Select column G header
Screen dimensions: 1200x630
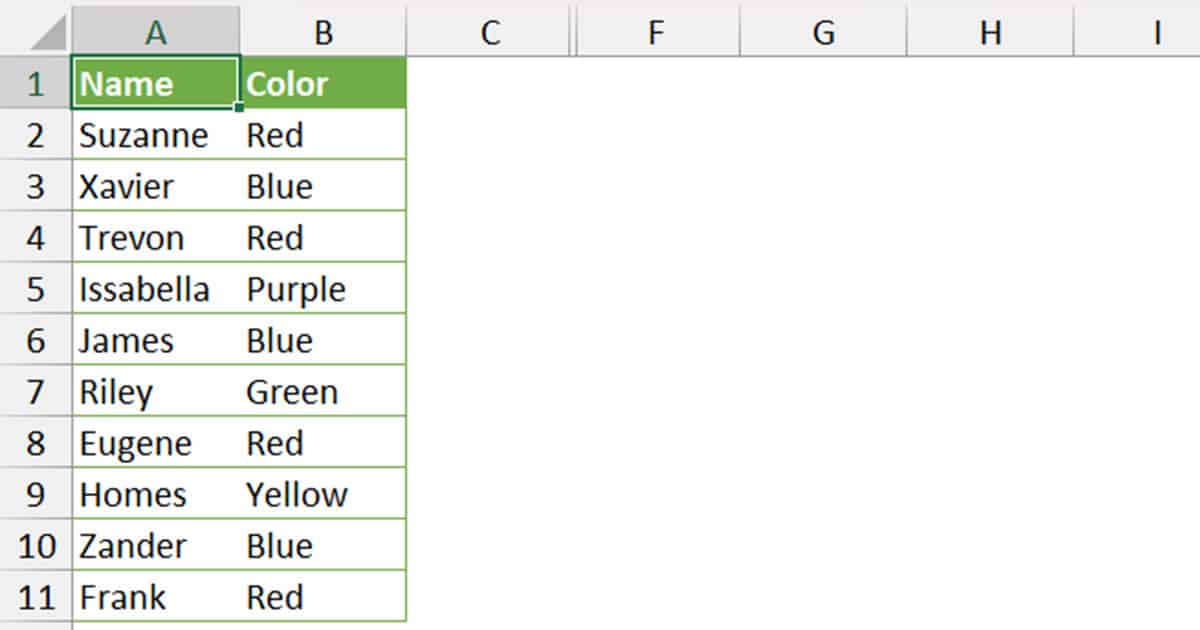[x=823, y=31]
